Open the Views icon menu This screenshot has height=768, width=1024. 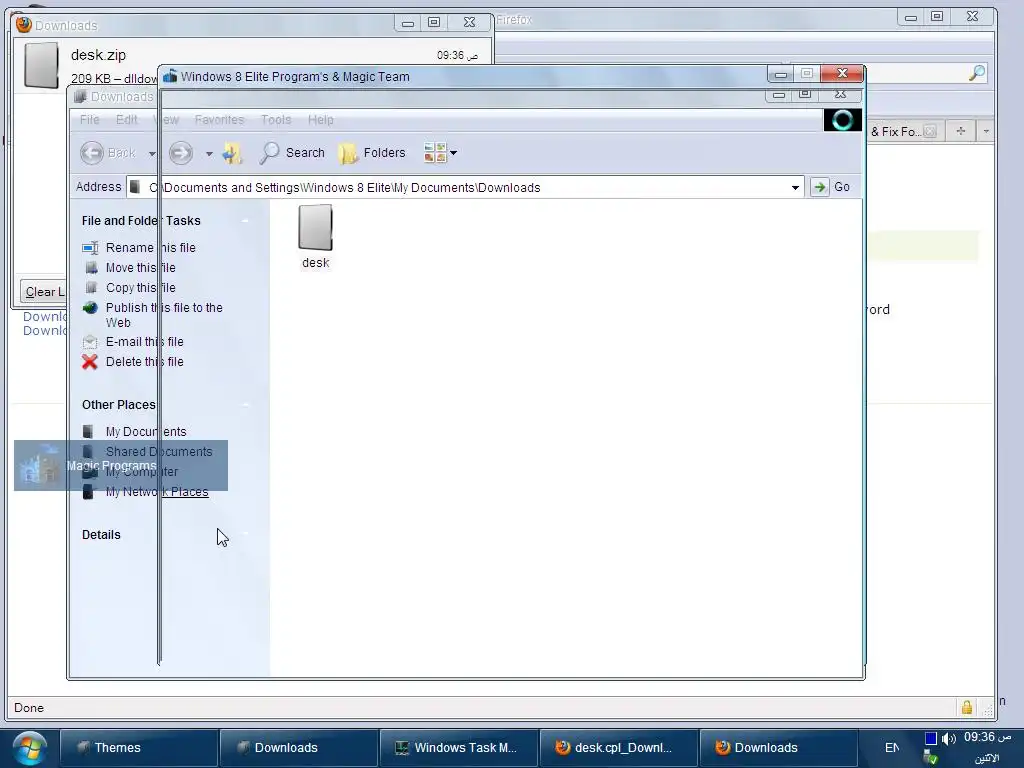click(435, 153)
